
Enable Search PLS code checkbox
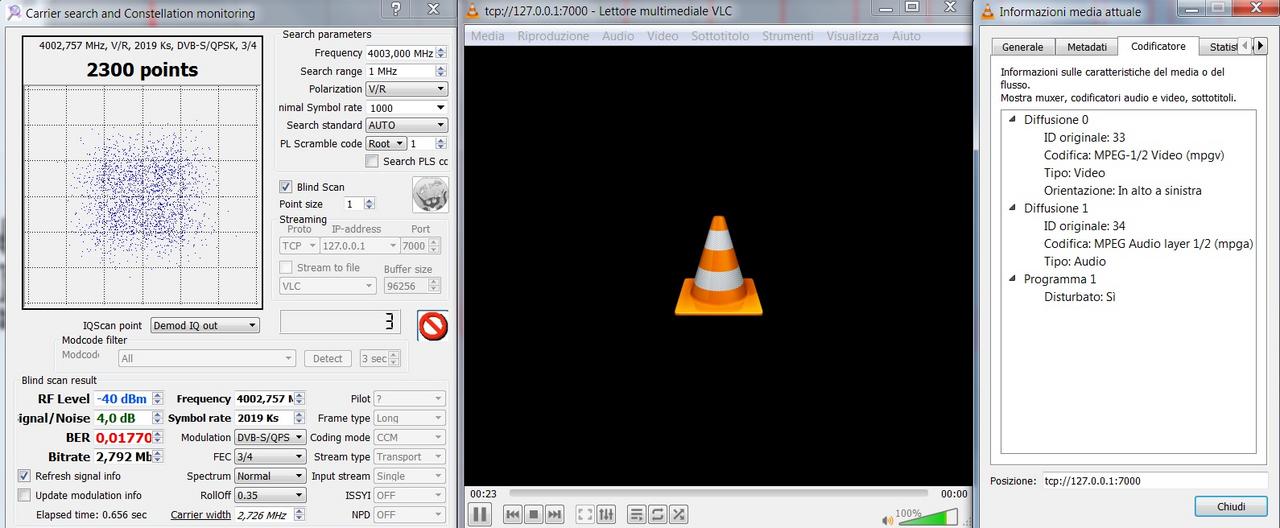[372, 161]
